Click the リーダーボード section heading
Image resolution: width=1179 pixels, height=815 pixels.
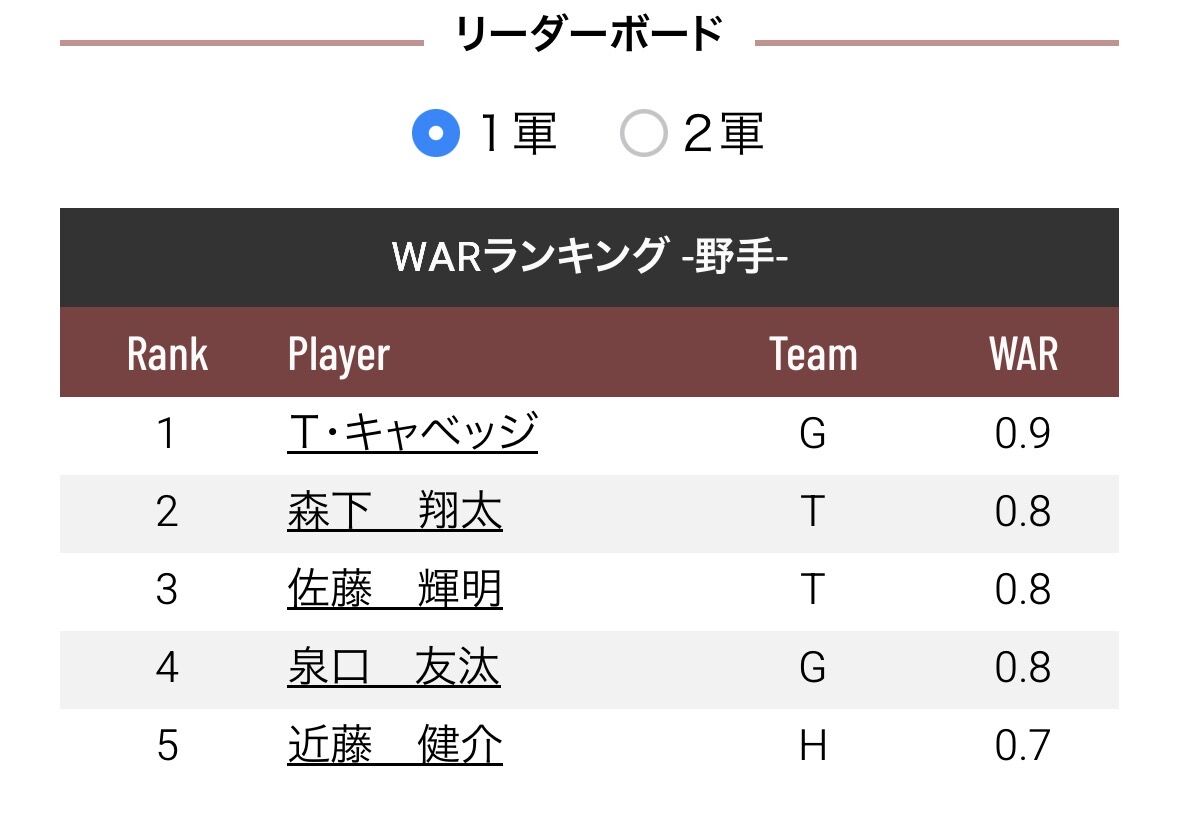click(589, 36)
